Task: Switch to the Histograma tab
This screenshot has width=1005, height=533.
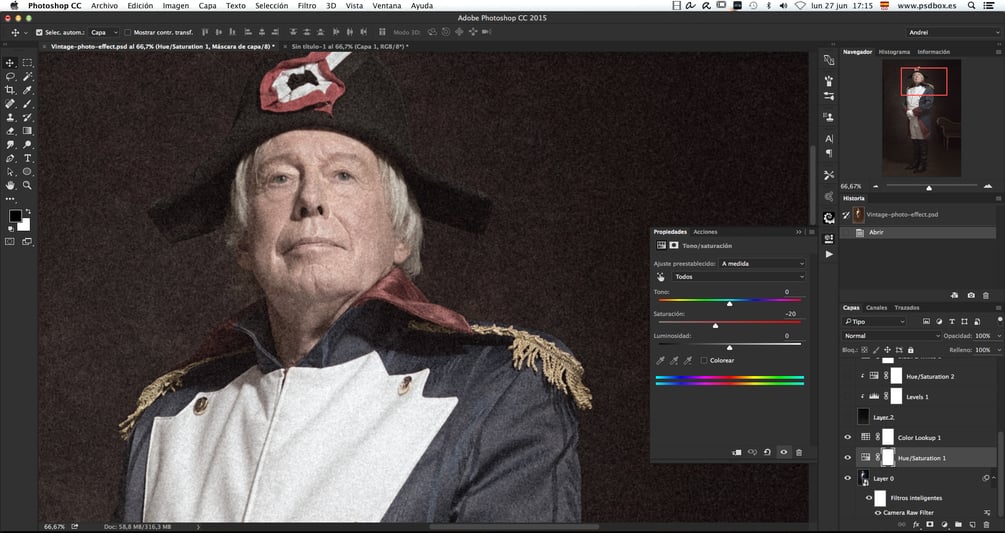Action: (894, 52)
